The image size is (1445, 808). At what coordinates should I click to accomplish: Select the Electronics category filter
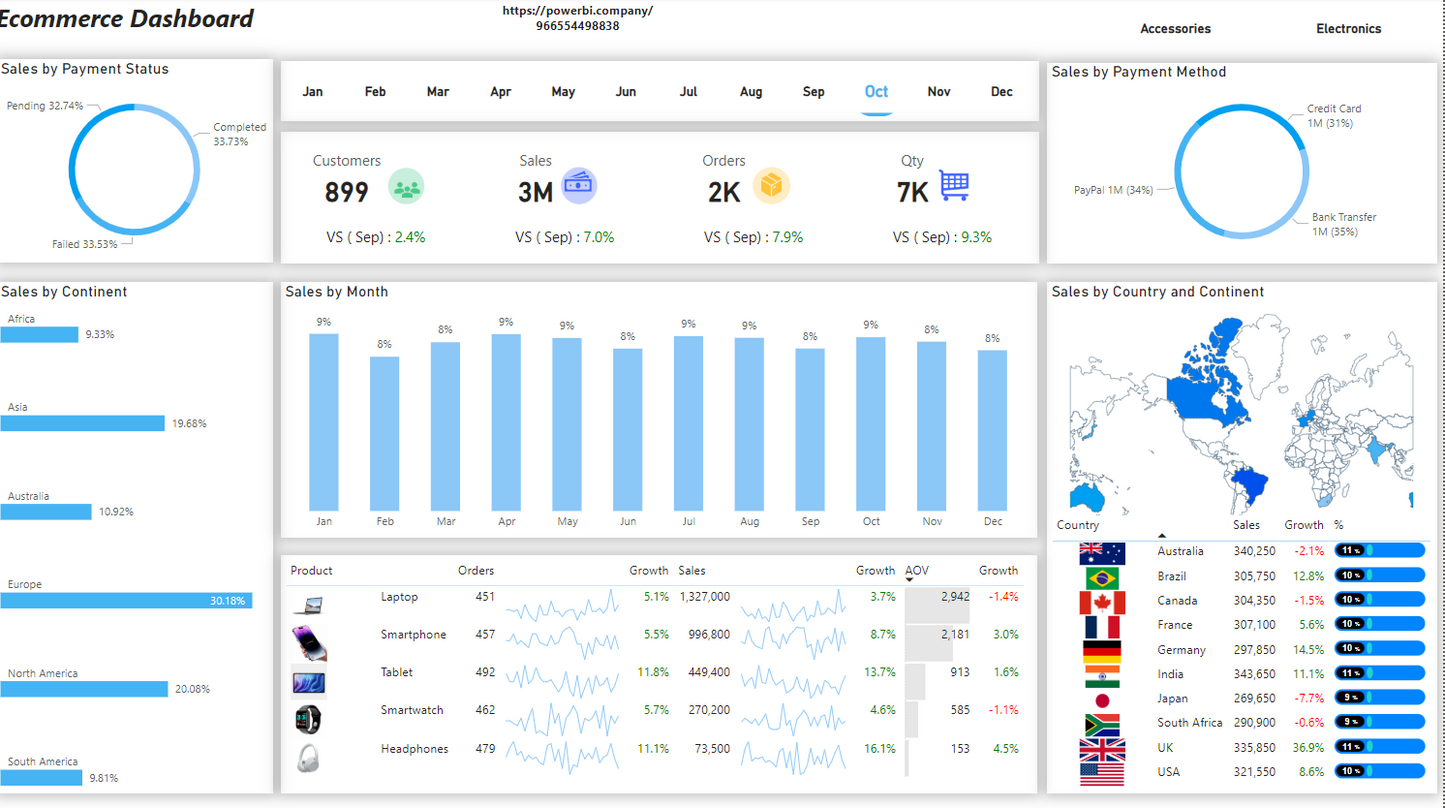pyautogui.click(x=1348, y=29)
